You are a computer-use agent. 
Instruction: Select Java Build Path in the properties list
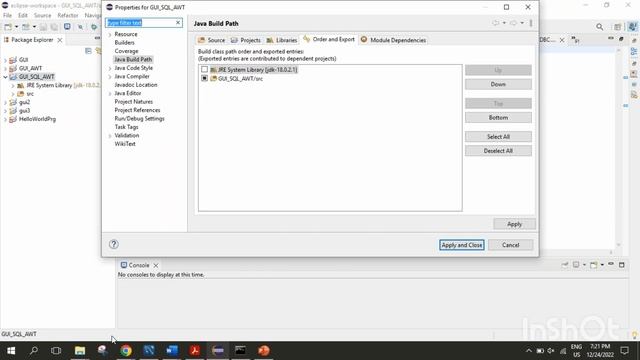point(133,59)
